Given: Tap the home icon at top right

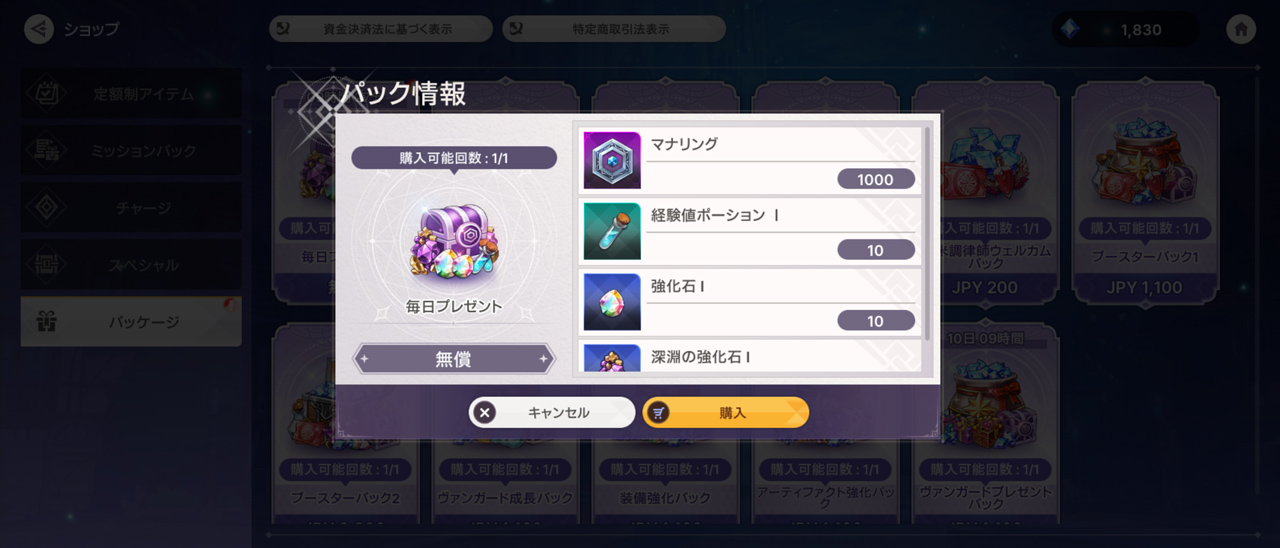Looking at the screenshot, I should [x=1241, y=29].
